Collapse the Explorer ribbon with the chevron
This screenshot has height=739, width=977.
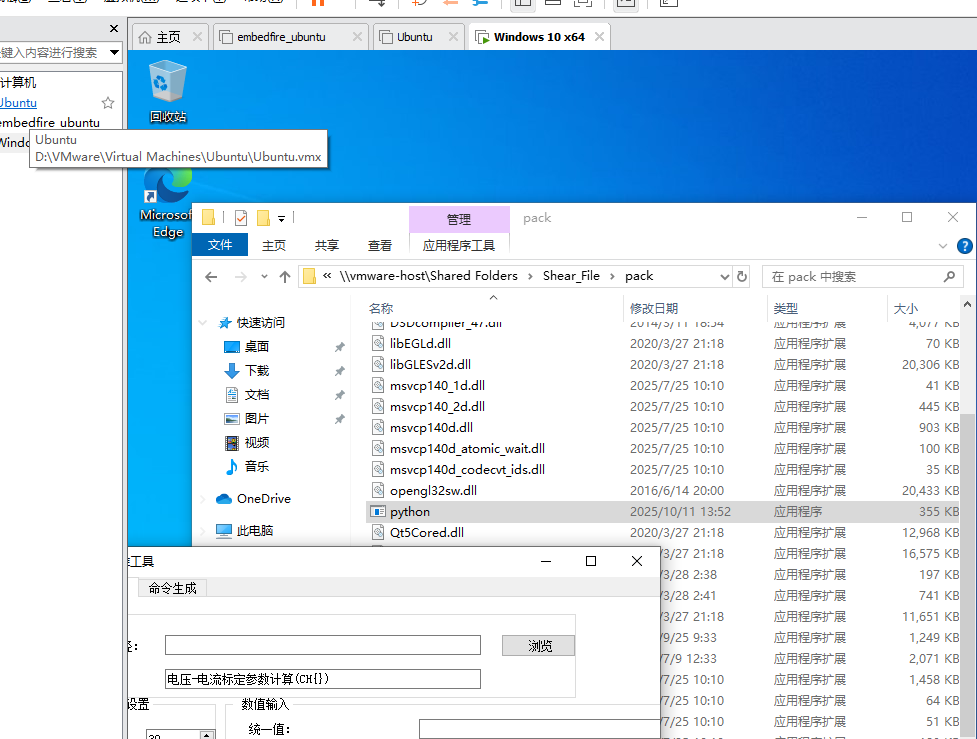[x=941, y=246]
